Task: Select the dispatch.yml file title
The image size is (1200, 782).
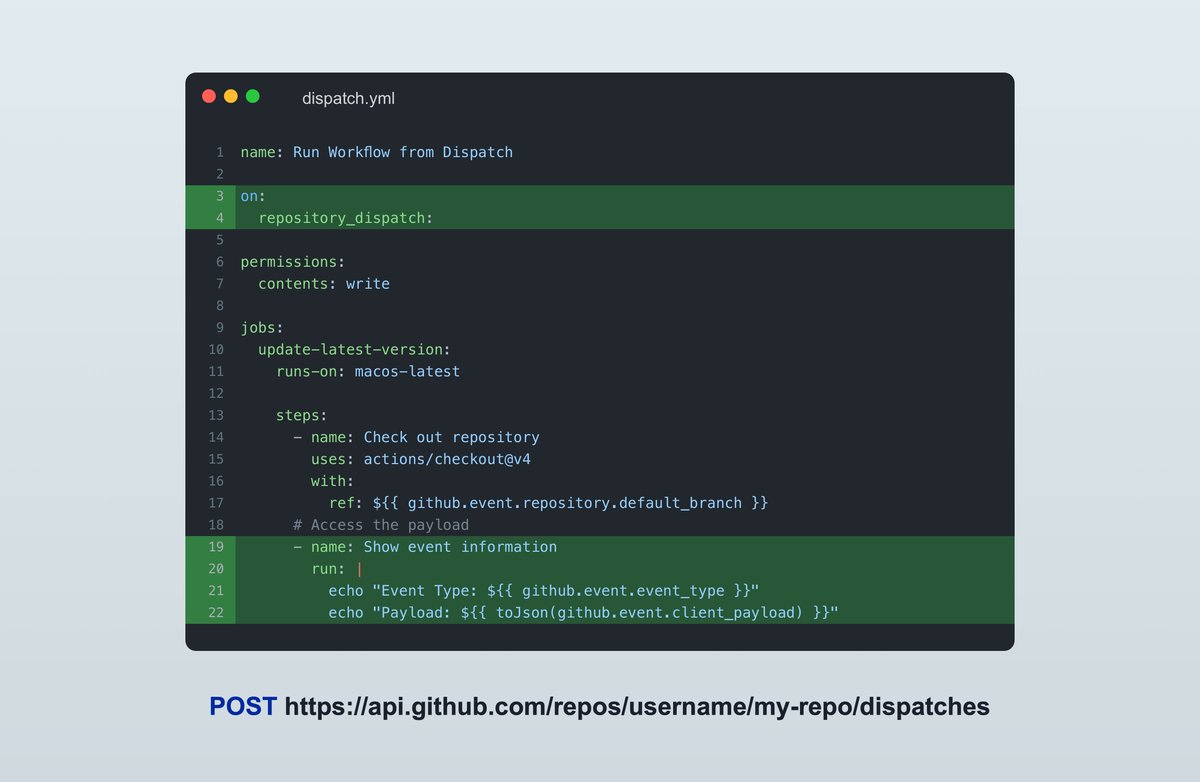Action: coord(349,98)
